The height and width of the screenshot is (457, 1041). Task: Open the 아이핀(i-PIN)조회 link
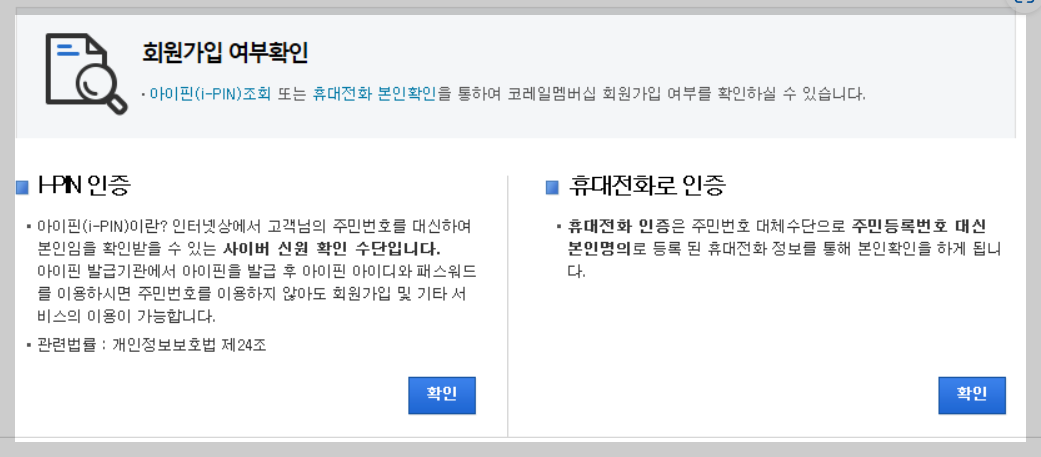[x=210, y=94]
